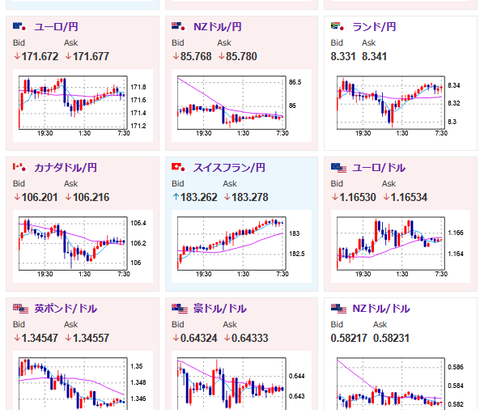Open the カナダドル/円 link
The image size is (480, 410).
click(x=66, y=167)
